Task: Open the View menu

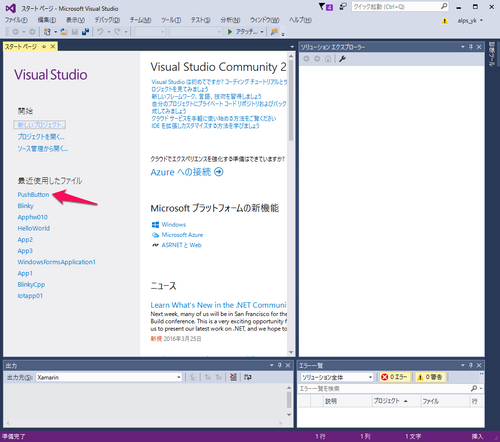Action: pyautogui.click(x=75, y=20)
